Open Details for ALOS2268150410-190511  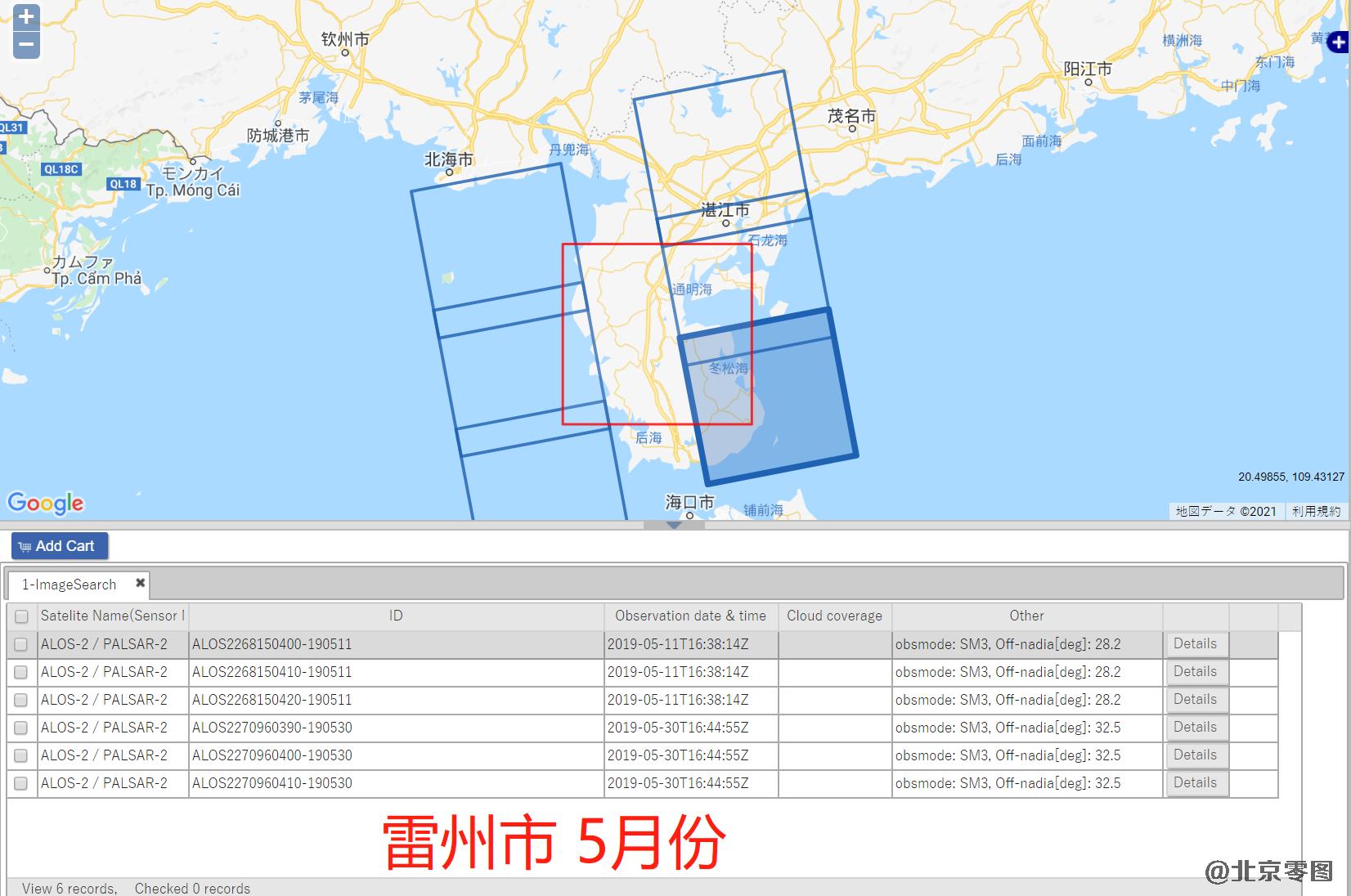click(x=1196, y=672)
